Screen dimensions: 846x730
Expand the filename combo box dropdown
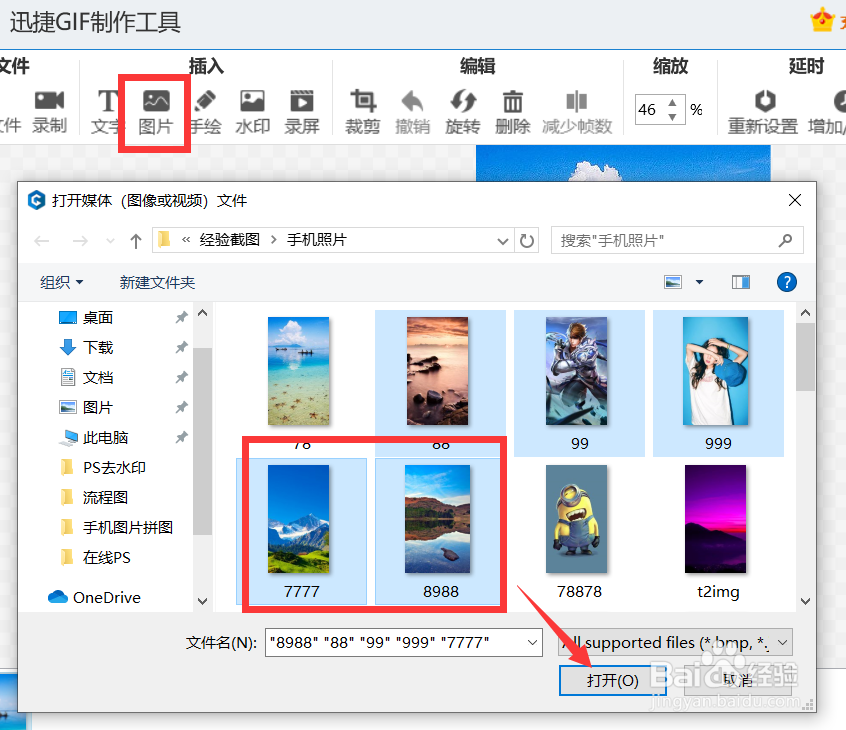pos(532,642)
